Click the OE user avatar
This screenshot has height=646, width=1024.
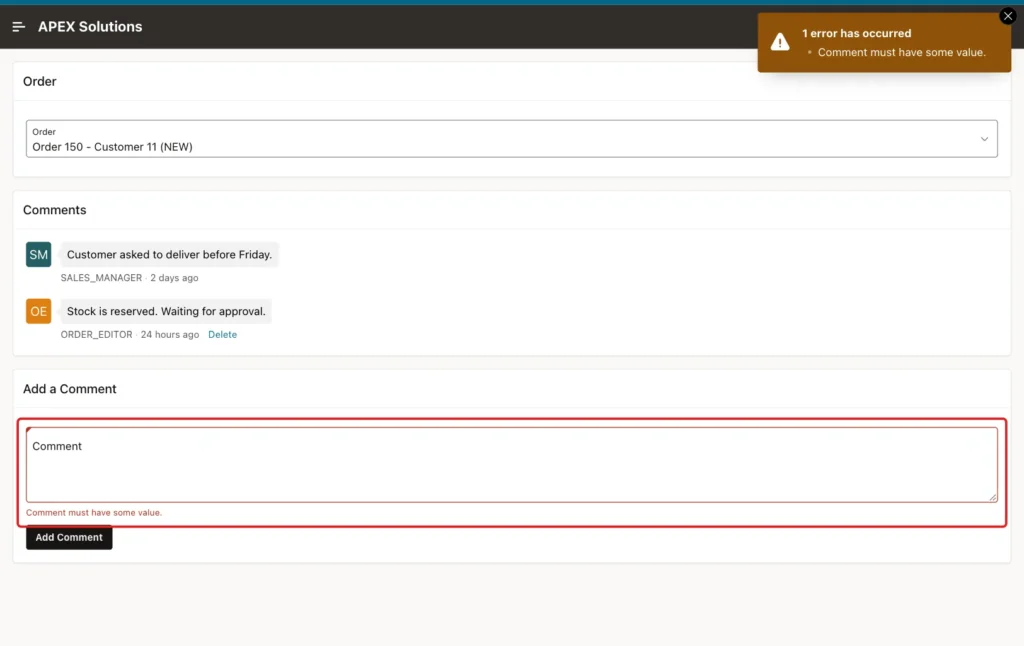(x=39, y=312)
